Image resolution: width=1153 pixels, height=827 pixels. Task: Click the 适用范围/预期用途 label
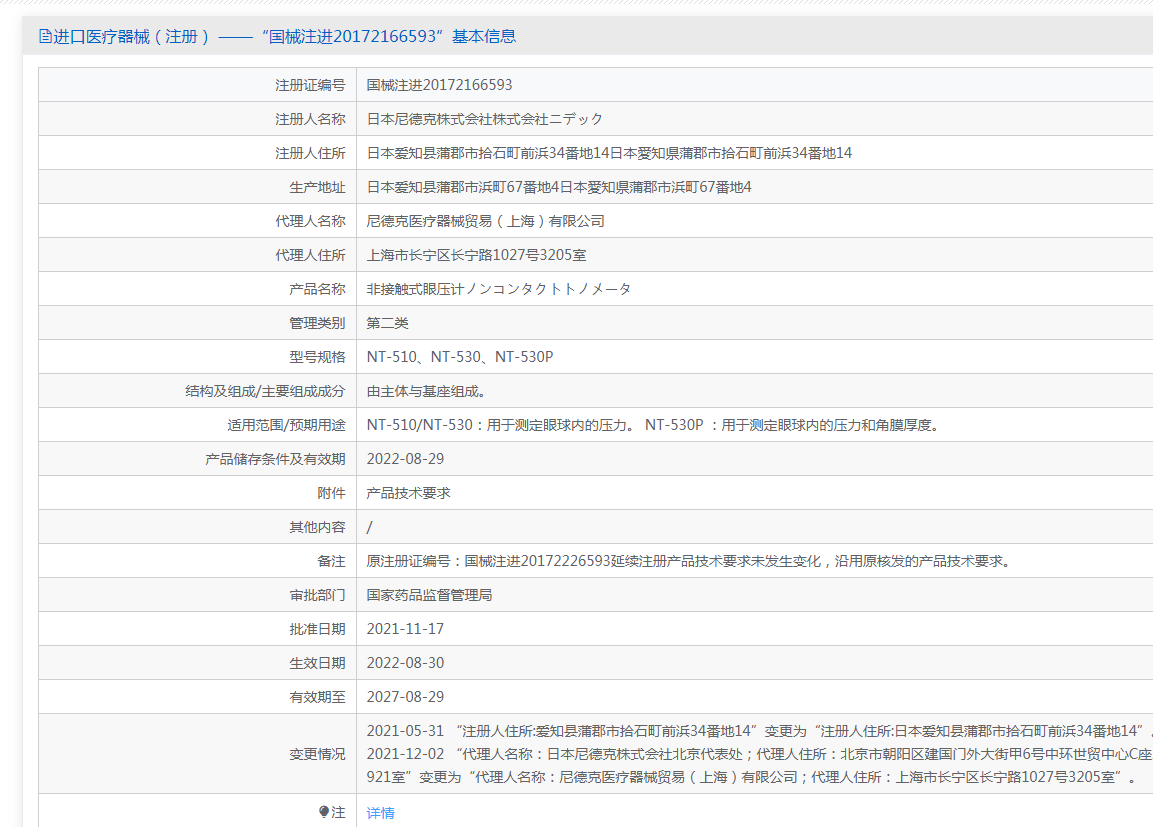click(x=286, y=426)
